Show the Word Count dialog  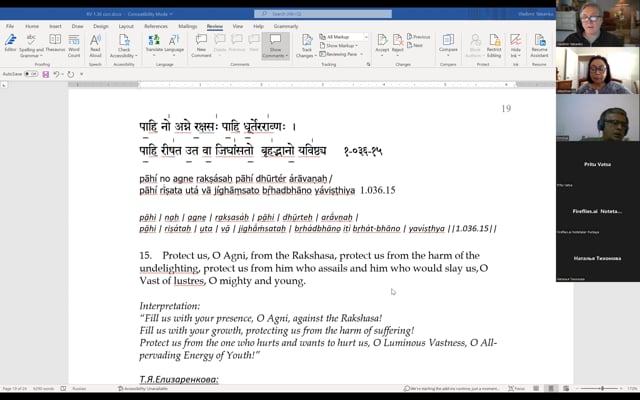click(x=74, y=45)
